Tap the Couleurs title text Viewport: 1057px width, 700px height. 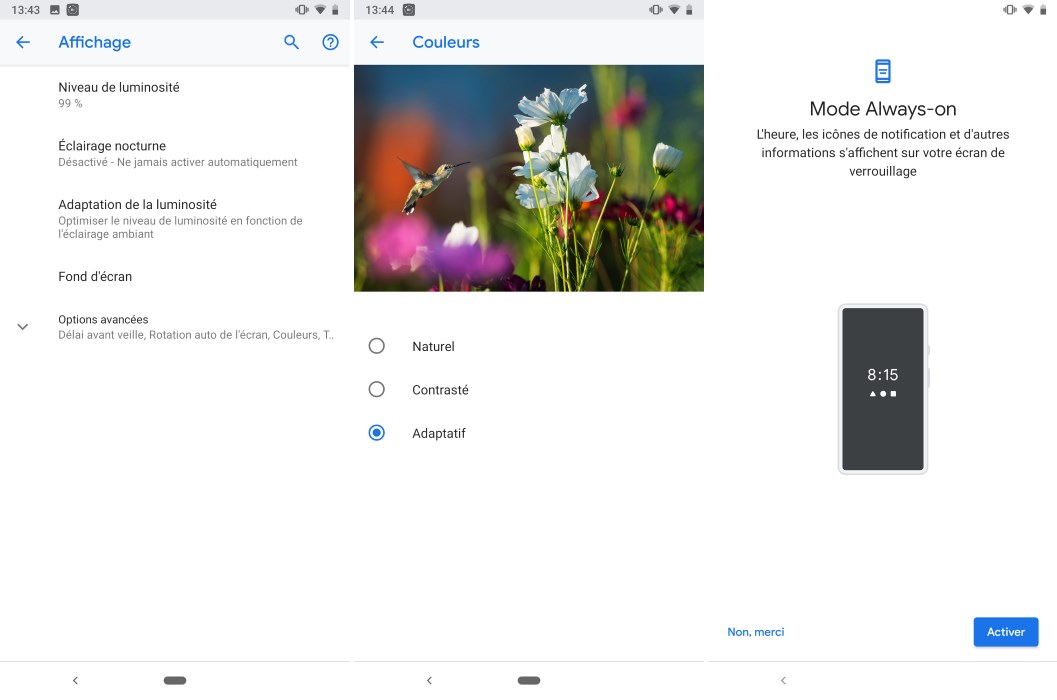(446, 42)
